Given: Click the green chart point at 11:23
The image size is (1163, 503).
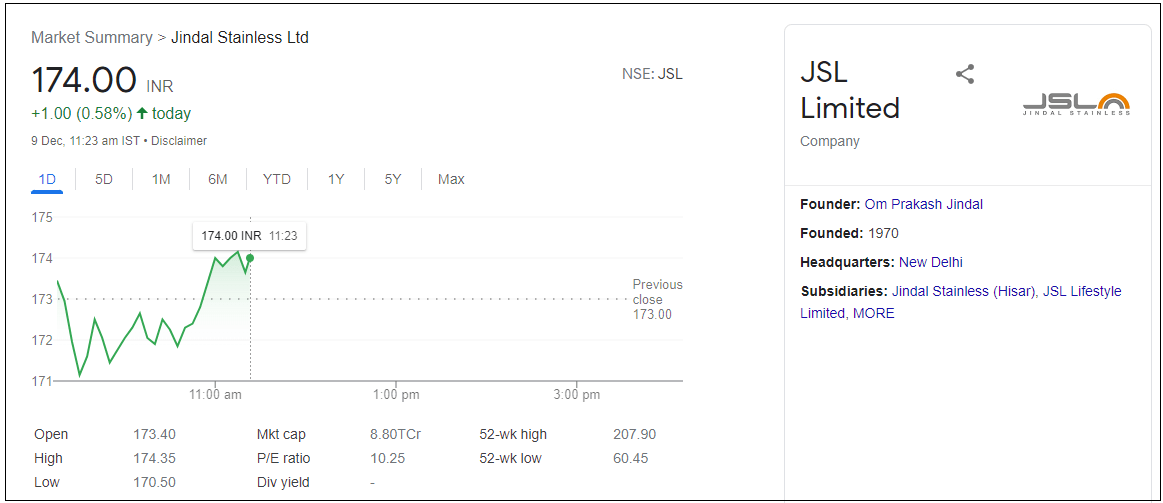Looking at the screenshot, I should 250,257.
